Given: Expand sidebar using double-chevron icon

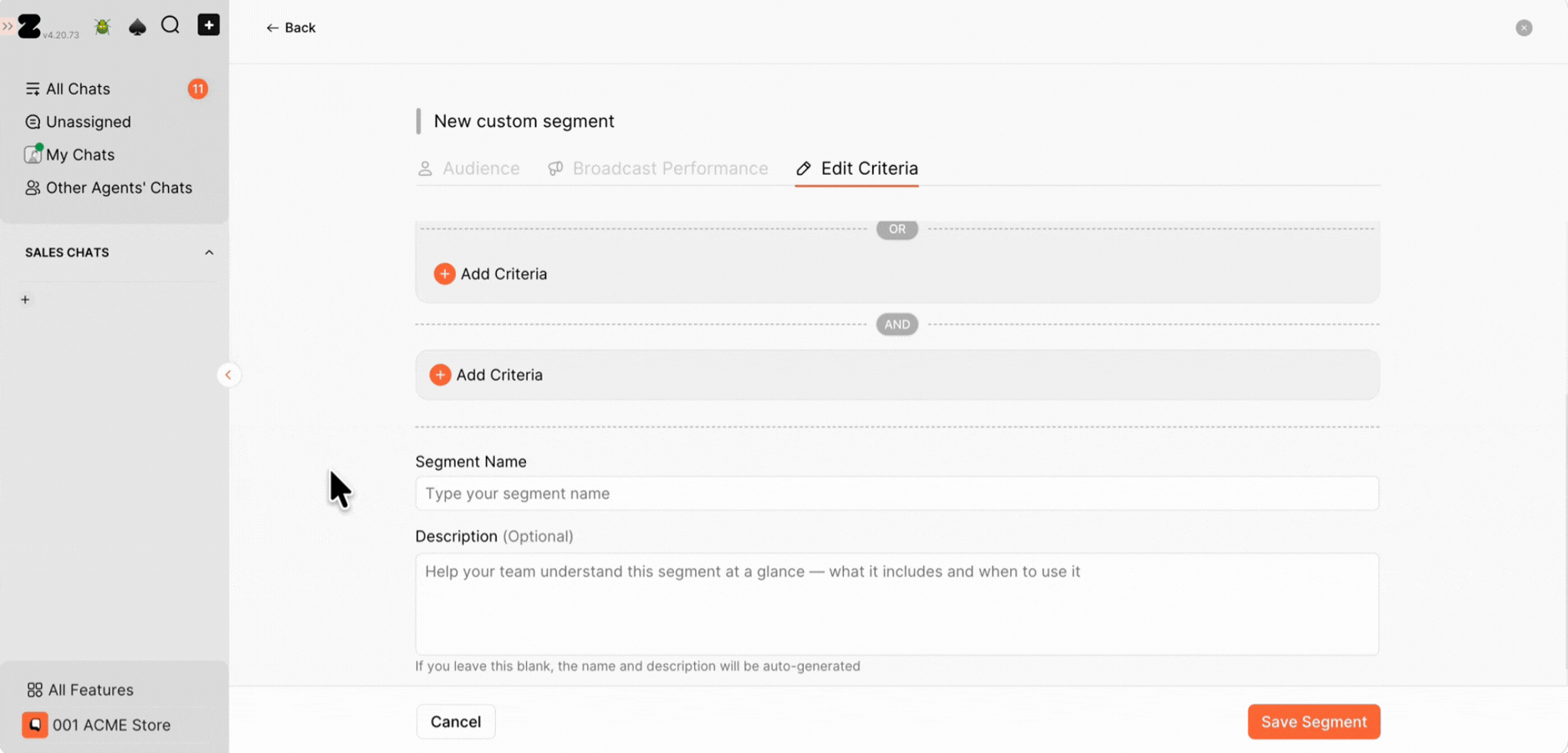Looking at the screenshot, I should click(8, 27).
